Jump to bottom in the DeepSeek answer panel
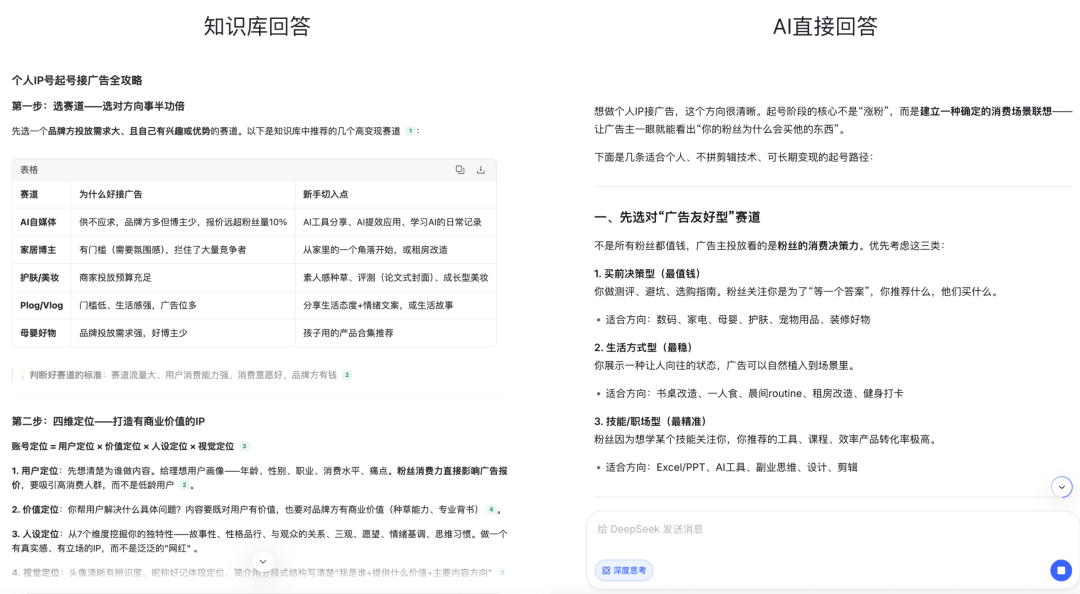Viewport: 1080px width, 594px height. (x=1061, y=487)
